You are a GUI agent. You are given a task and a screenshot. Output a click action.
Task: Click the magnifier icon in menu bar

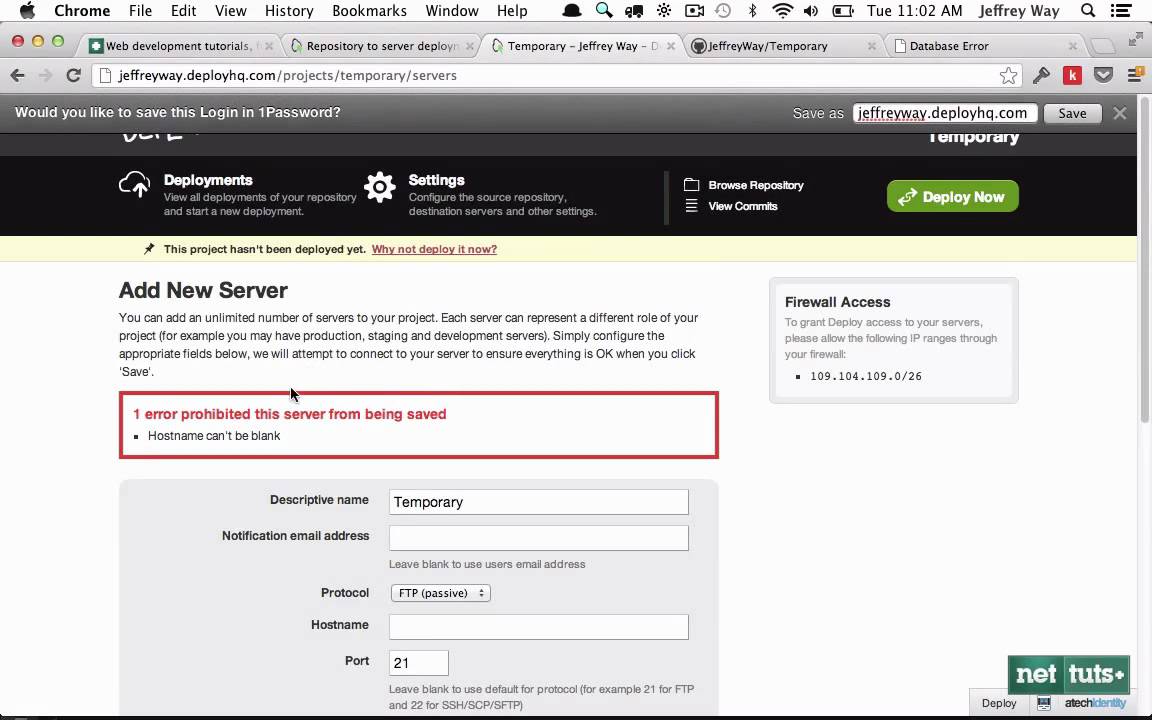click(x=604, y=11)
